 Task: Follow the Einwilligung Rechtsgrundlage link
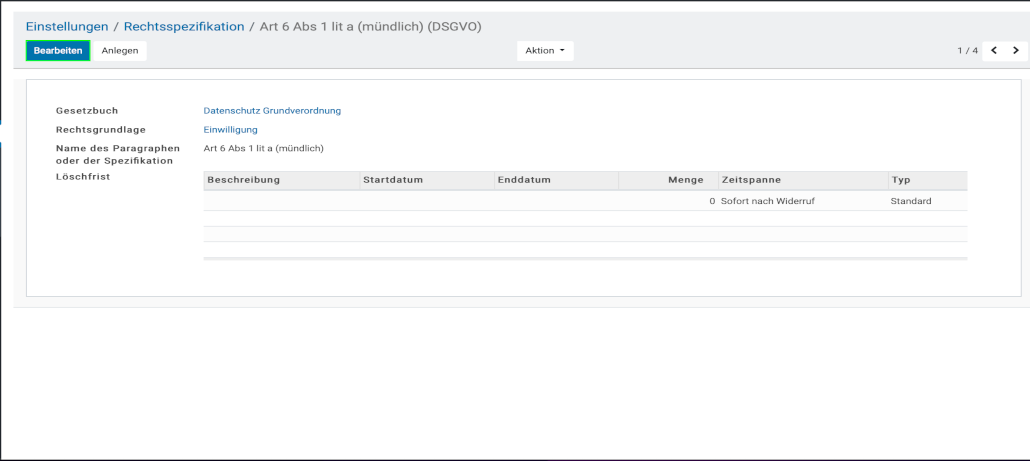pyautogui.click(x=230, y=130)
